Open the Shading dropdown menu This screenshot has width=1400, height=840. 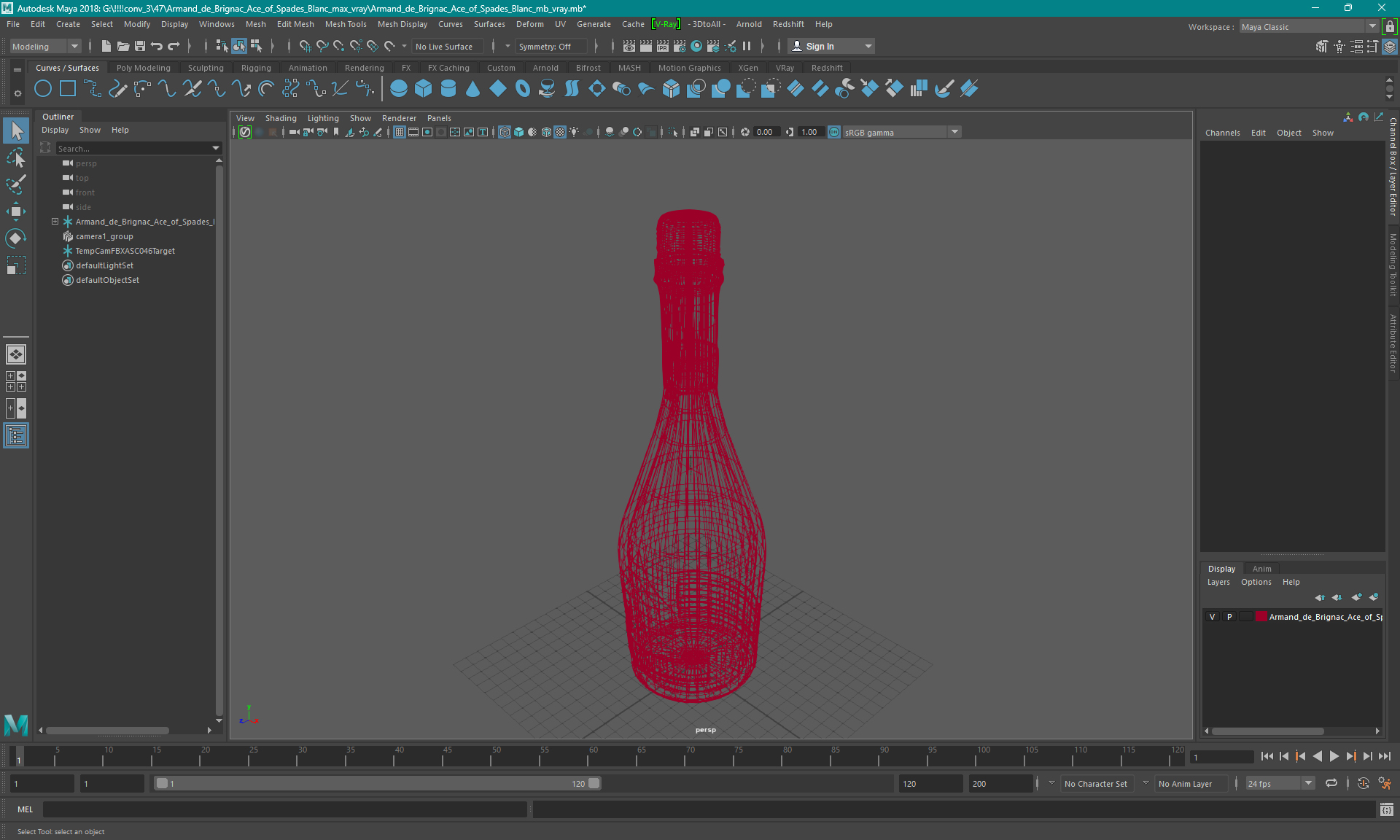click(x=280, y=118)
